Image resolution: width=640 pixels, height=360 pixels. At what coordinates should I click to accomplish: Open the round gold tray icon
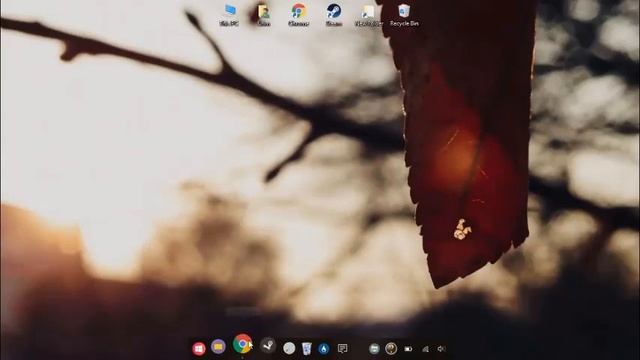tap(391, 348)
